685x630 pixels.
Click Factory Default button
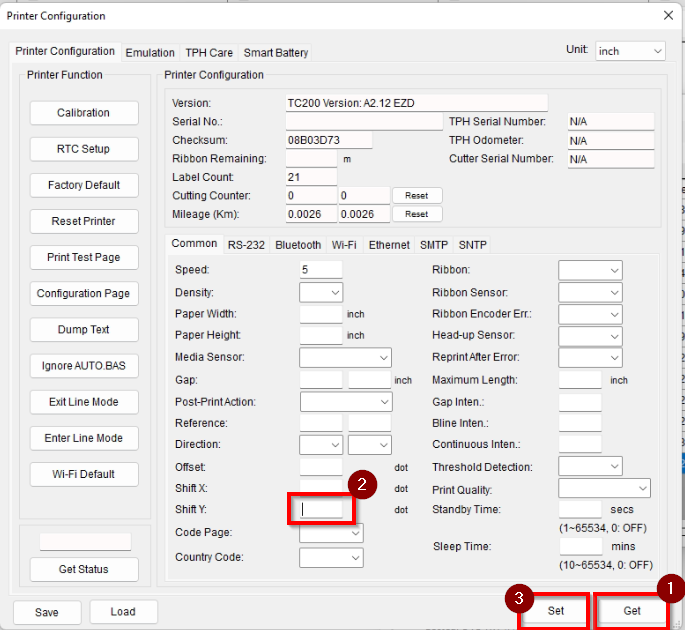(83, 185)
